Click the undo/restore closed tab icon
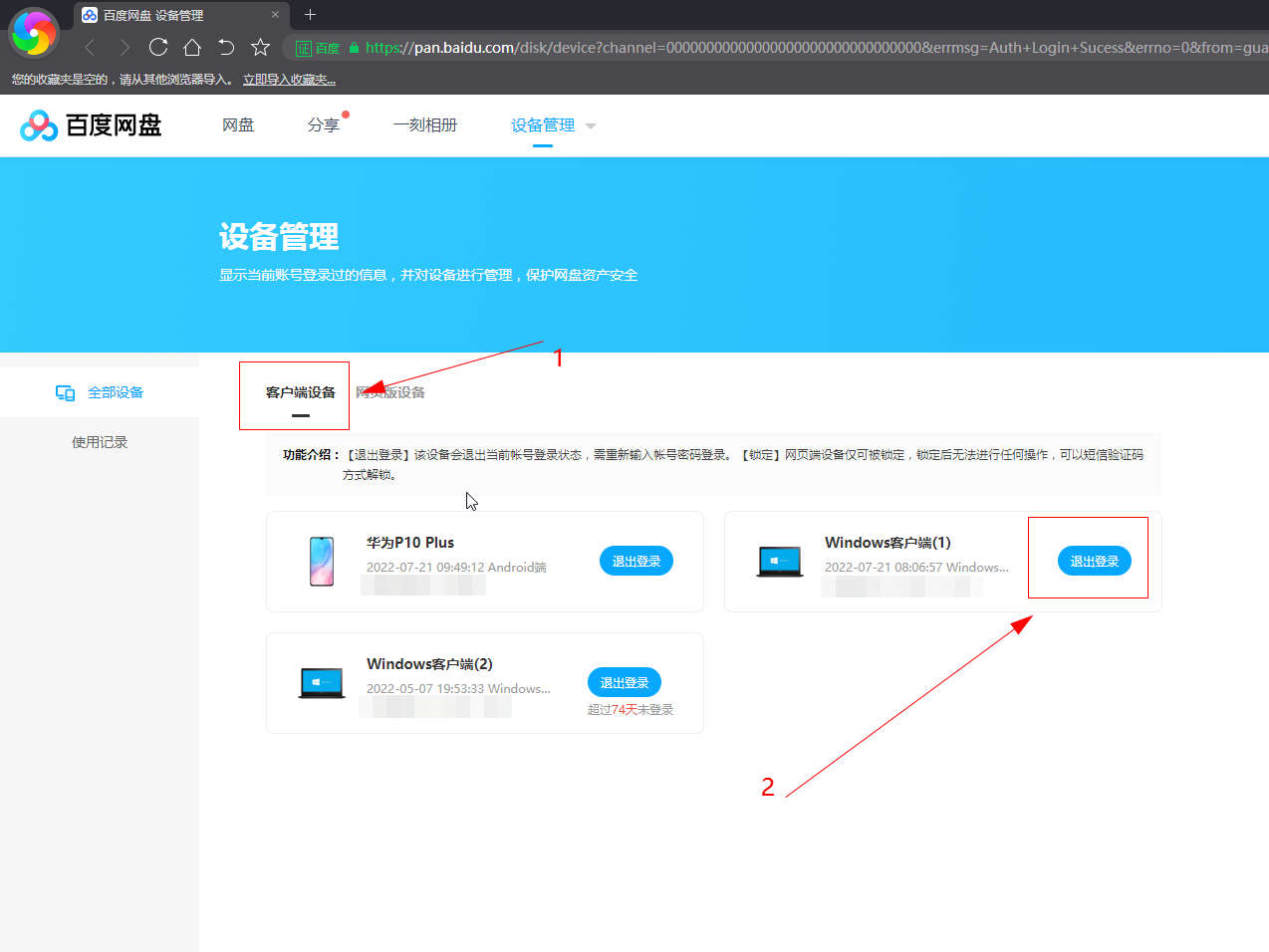The height and width of the screenshot is (952, 1269). (x=226, y=47)
